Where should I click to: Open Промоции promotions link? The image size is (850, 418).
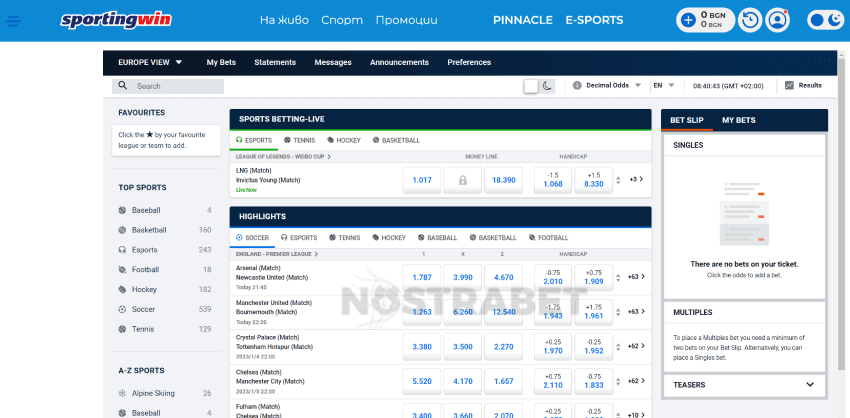[407, 21]
